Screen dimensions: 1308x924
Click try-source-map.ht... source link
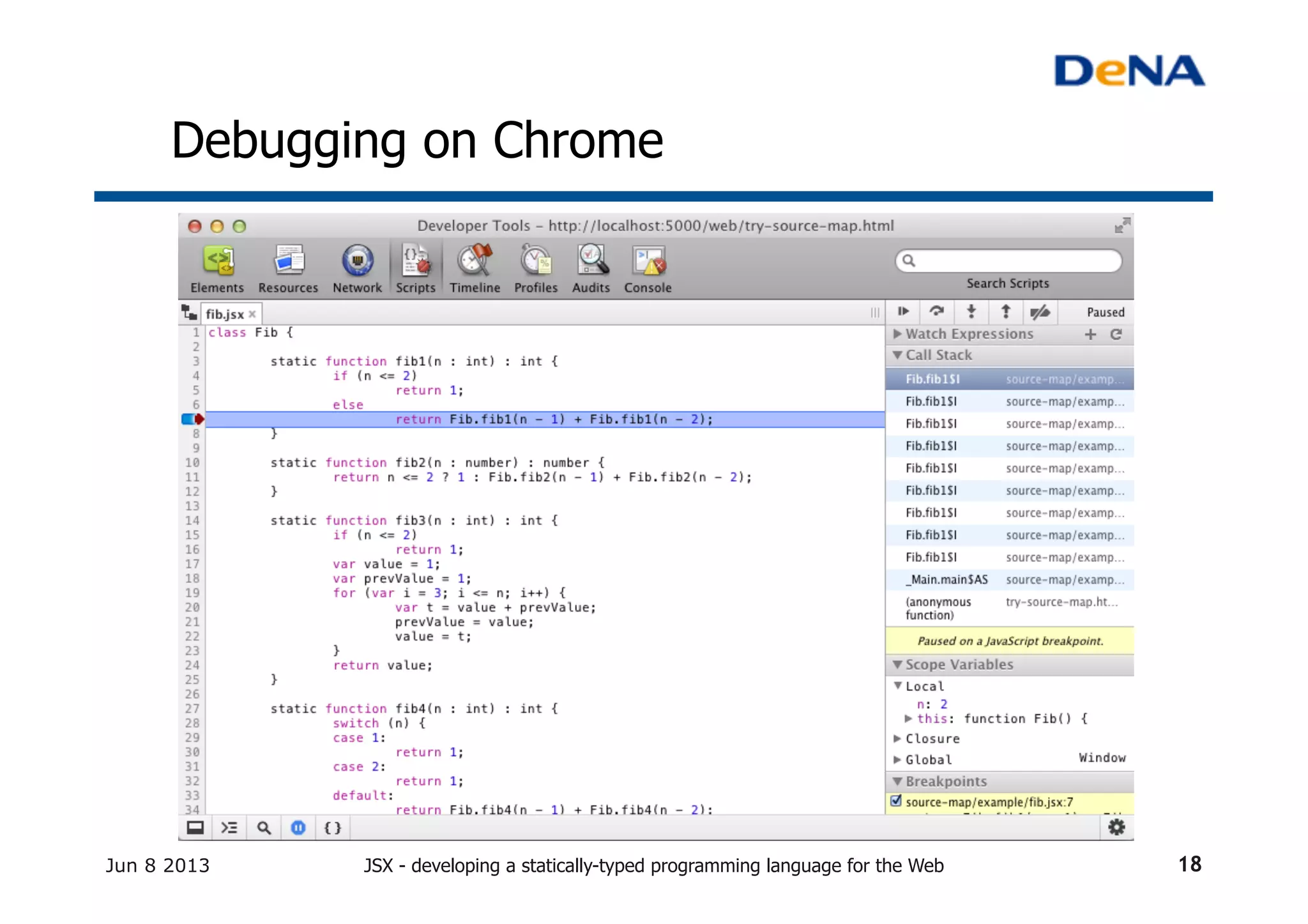[1061, 602]
